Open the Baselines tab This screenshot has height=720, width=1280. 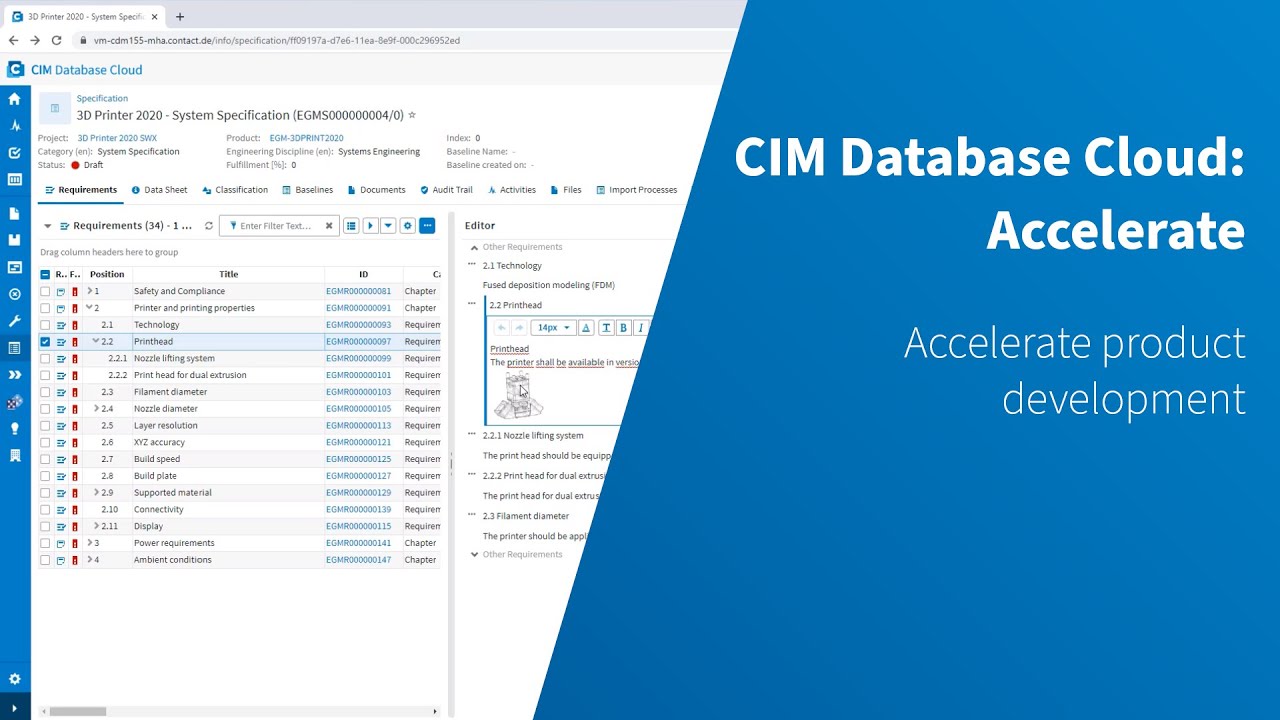point(307,190)
